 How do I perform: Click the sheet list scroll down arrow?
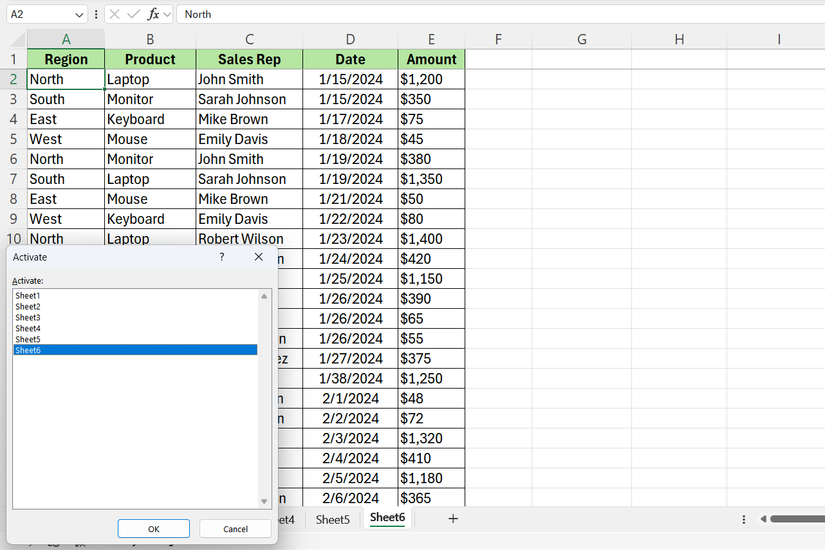pyautogui.click(x=264, y=502)
